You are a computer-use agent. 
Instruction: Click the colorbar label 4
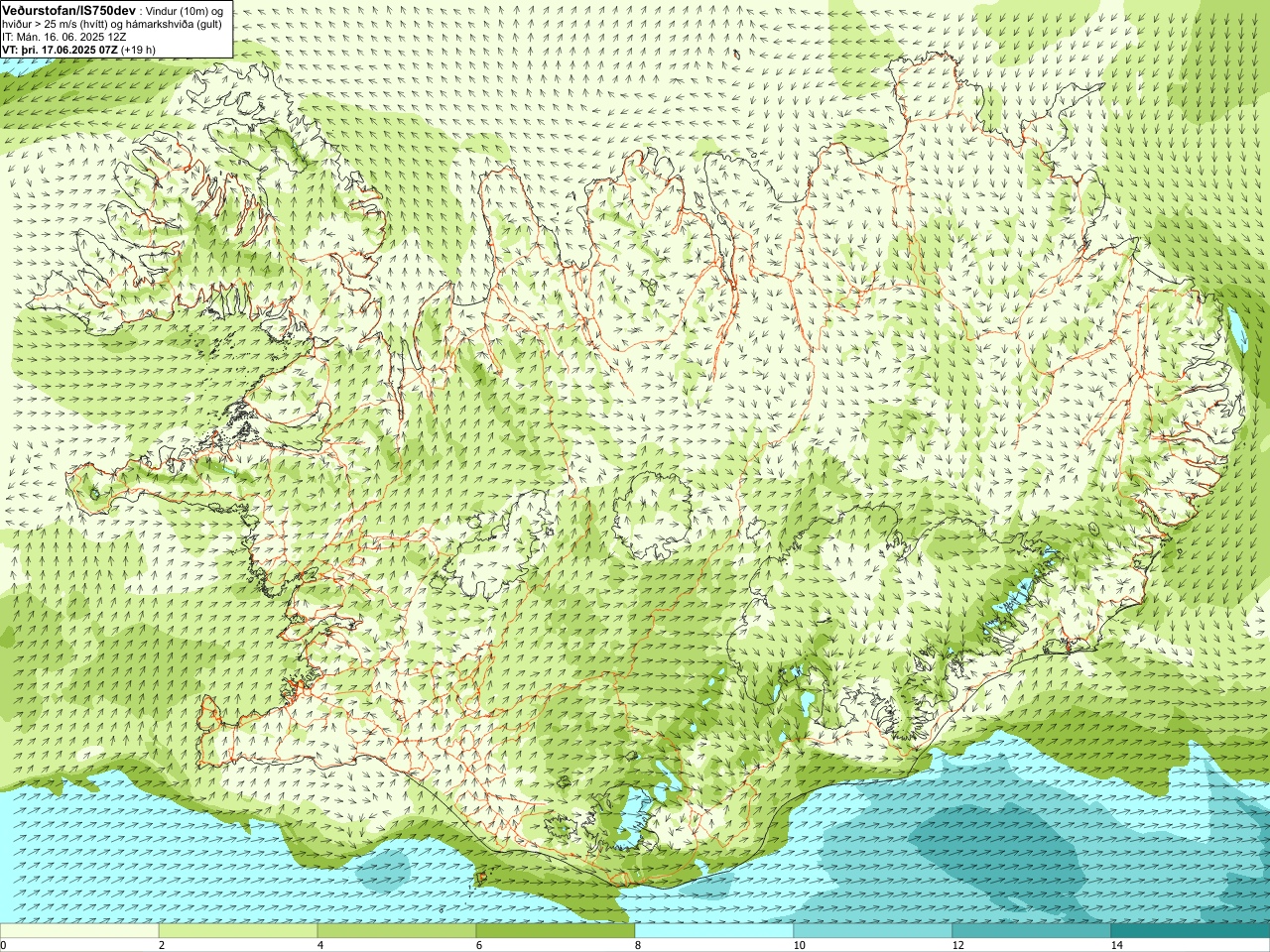(x=320, y=945)
